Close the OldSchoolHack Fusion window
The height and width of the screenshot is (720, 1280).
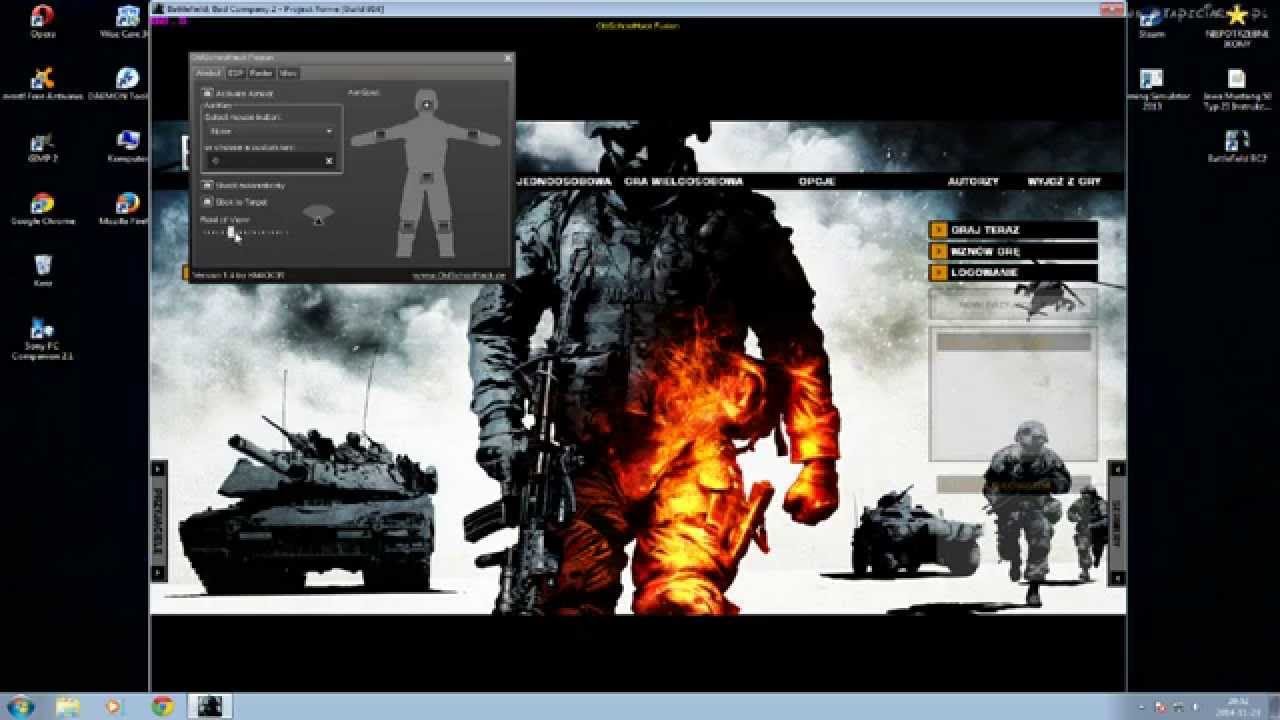coord(507,58)
